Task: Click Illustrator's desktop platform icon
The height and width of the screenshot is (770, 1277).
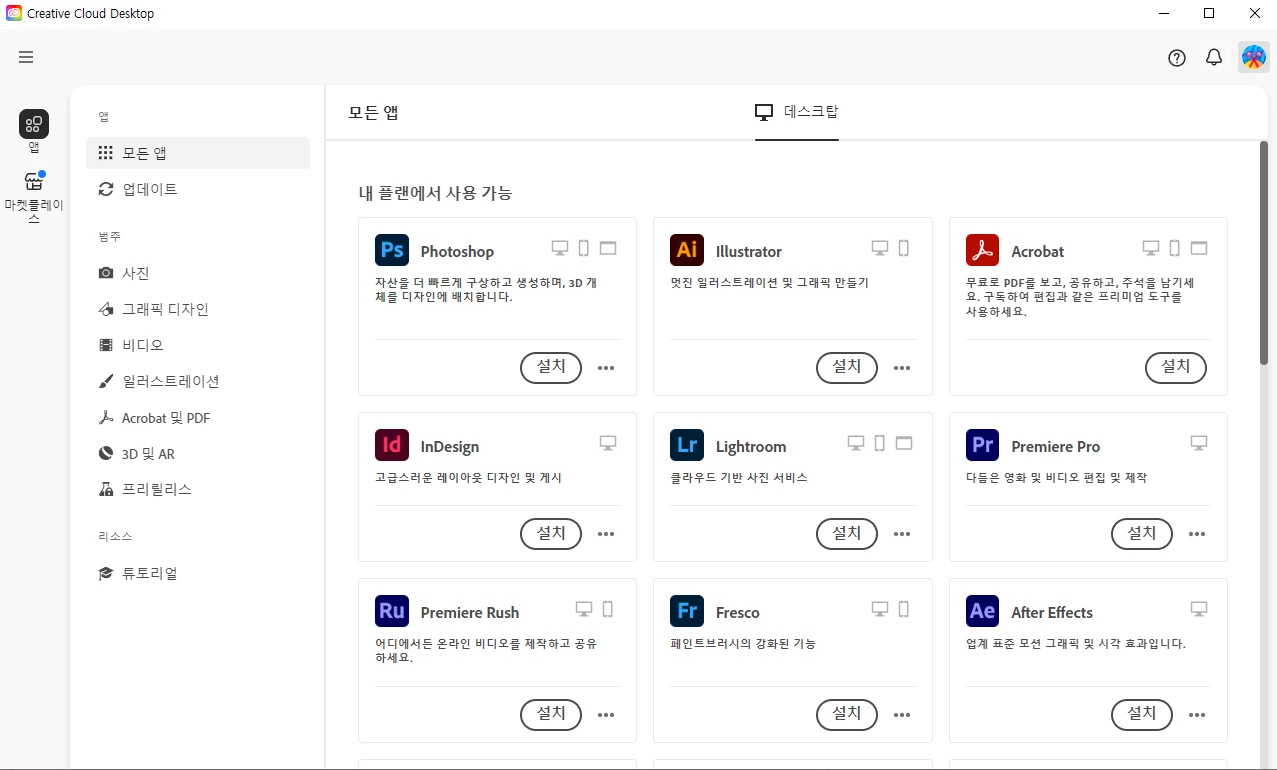Action: pos(880,248)
